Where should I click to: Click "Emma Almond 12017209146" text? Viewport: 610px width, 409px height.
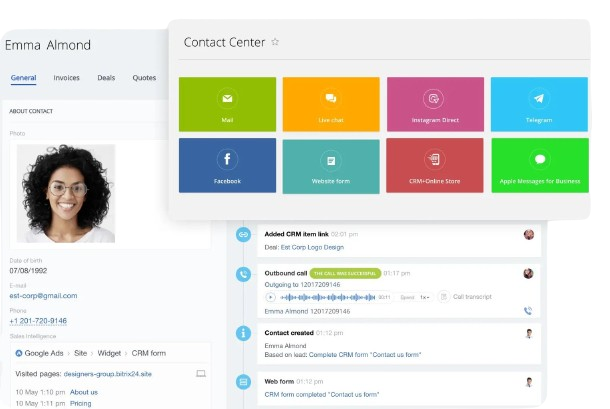click(x=307, y=311)
